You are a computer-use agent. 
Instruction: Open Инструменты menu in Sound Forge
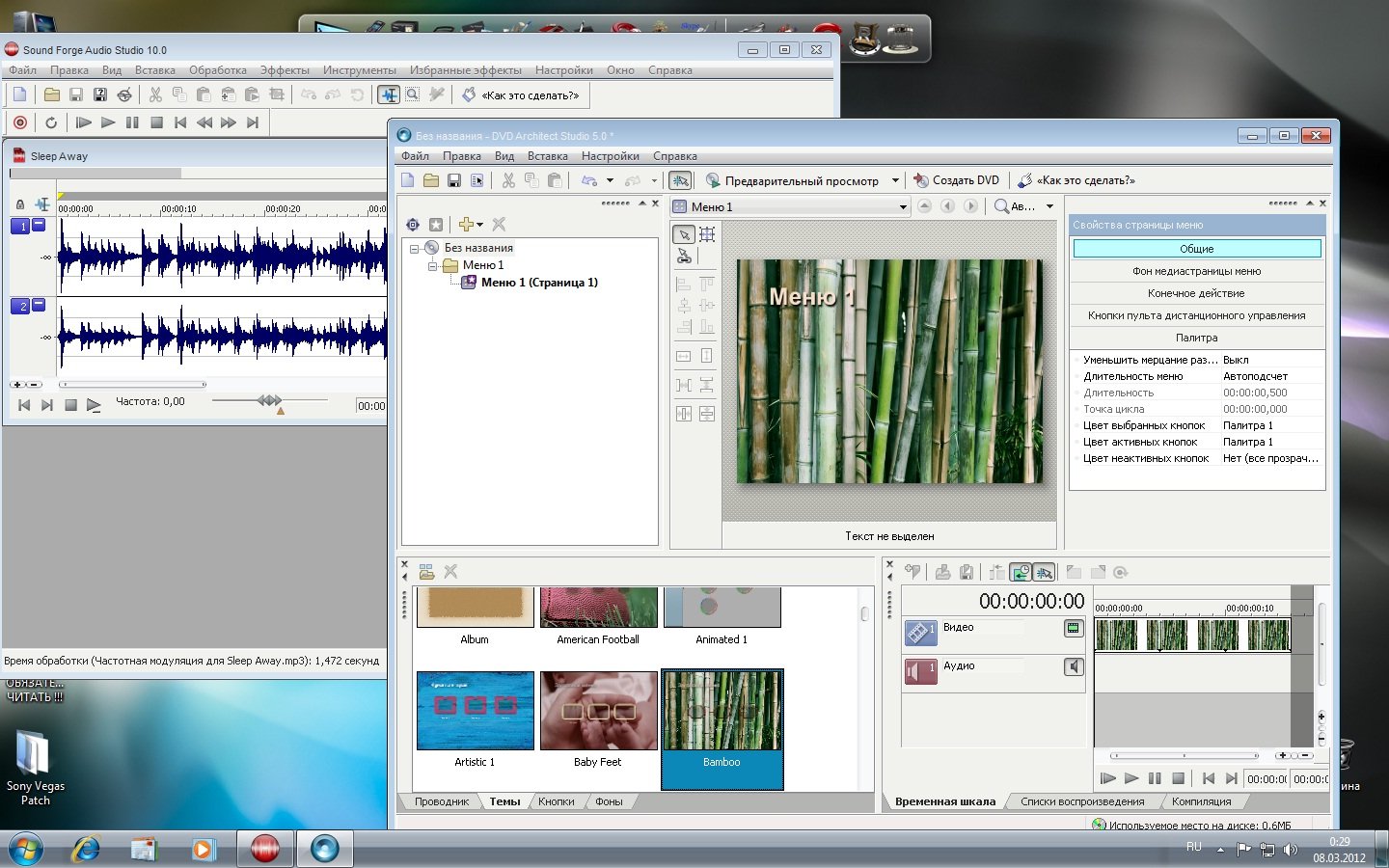[x=360, y=70]
